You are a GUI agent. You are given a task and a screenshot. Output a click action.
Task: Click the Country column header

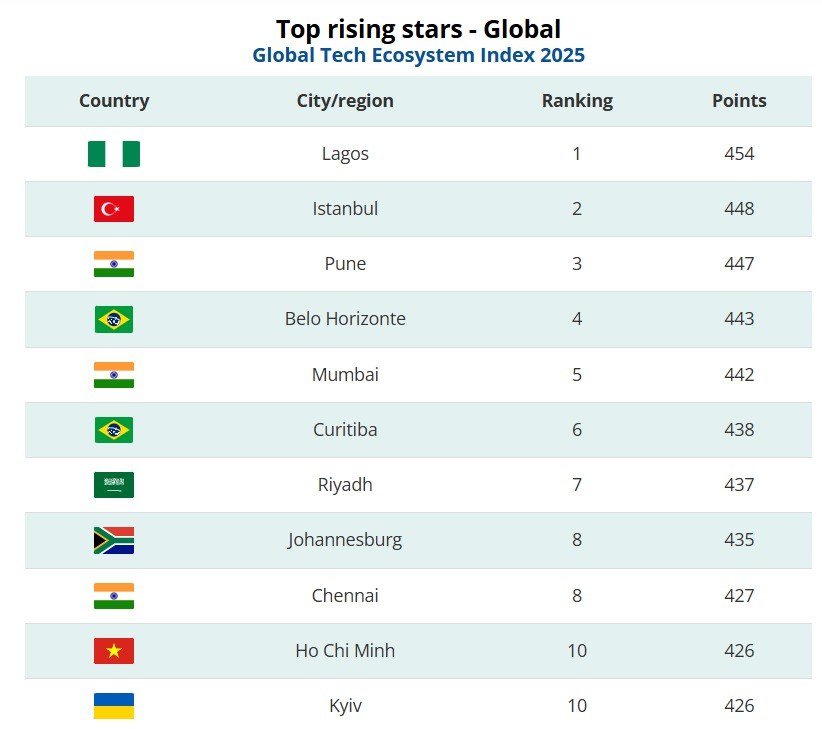114,100
